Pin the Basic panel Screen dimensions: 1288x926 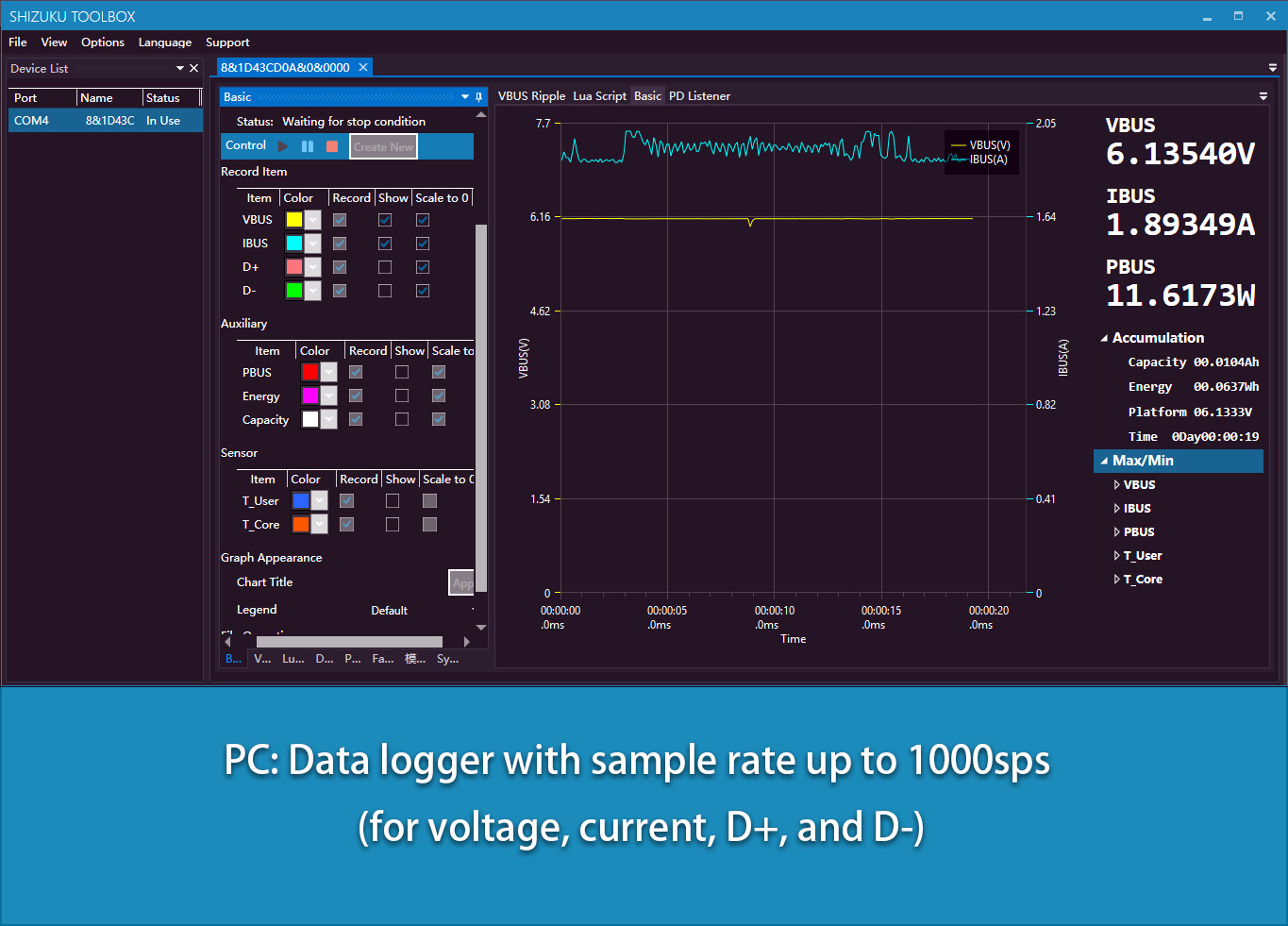(479, 97)
